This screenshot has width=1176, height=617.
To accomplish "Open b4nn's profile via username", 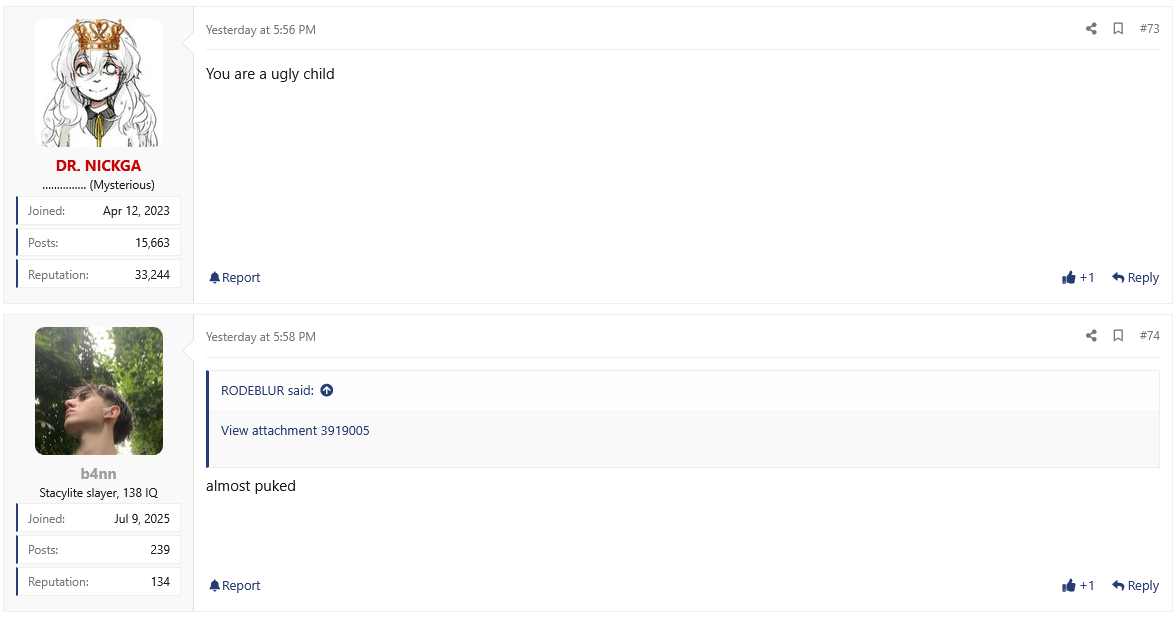I will click(x=98, y=474).
